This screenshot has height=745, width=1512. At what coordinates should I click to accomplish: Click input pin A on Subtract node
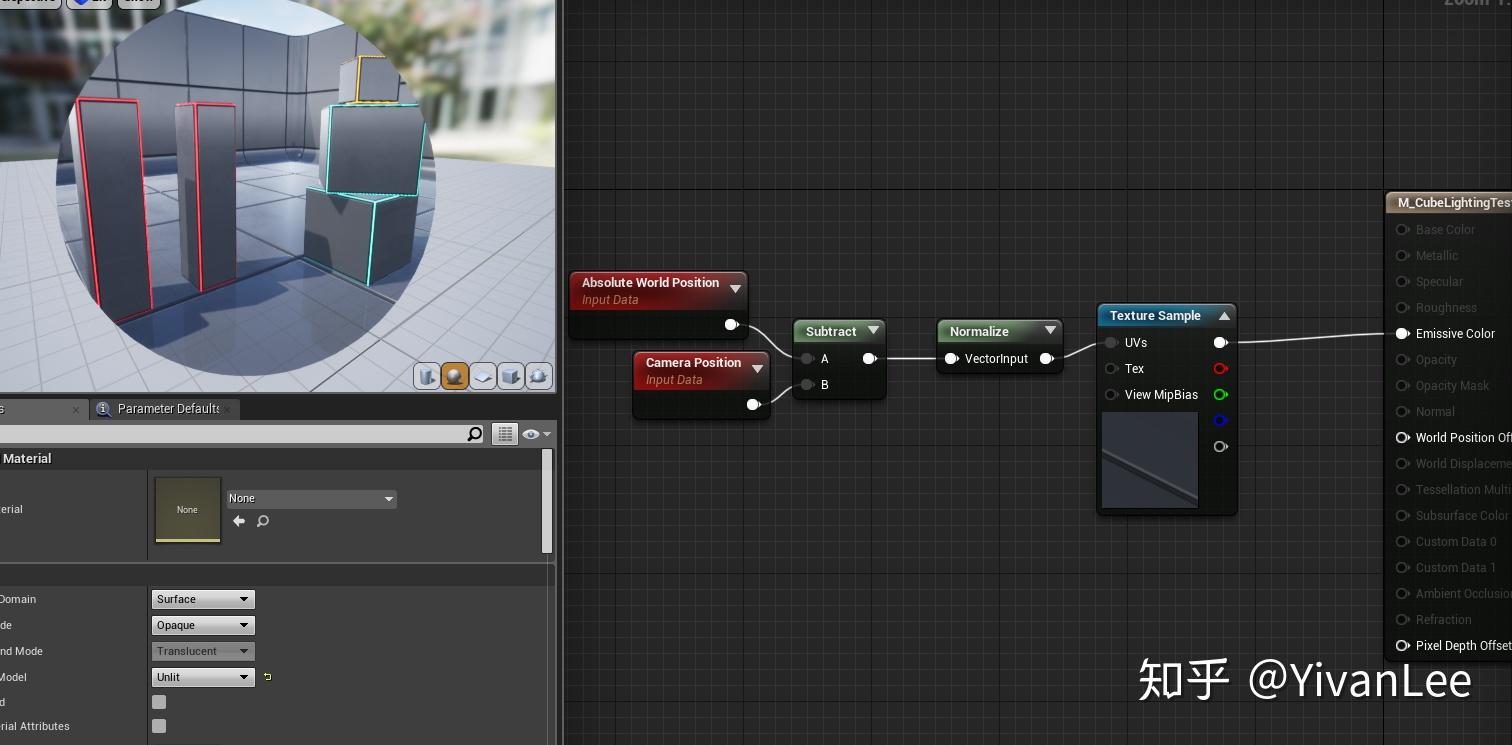click(807, 359)
